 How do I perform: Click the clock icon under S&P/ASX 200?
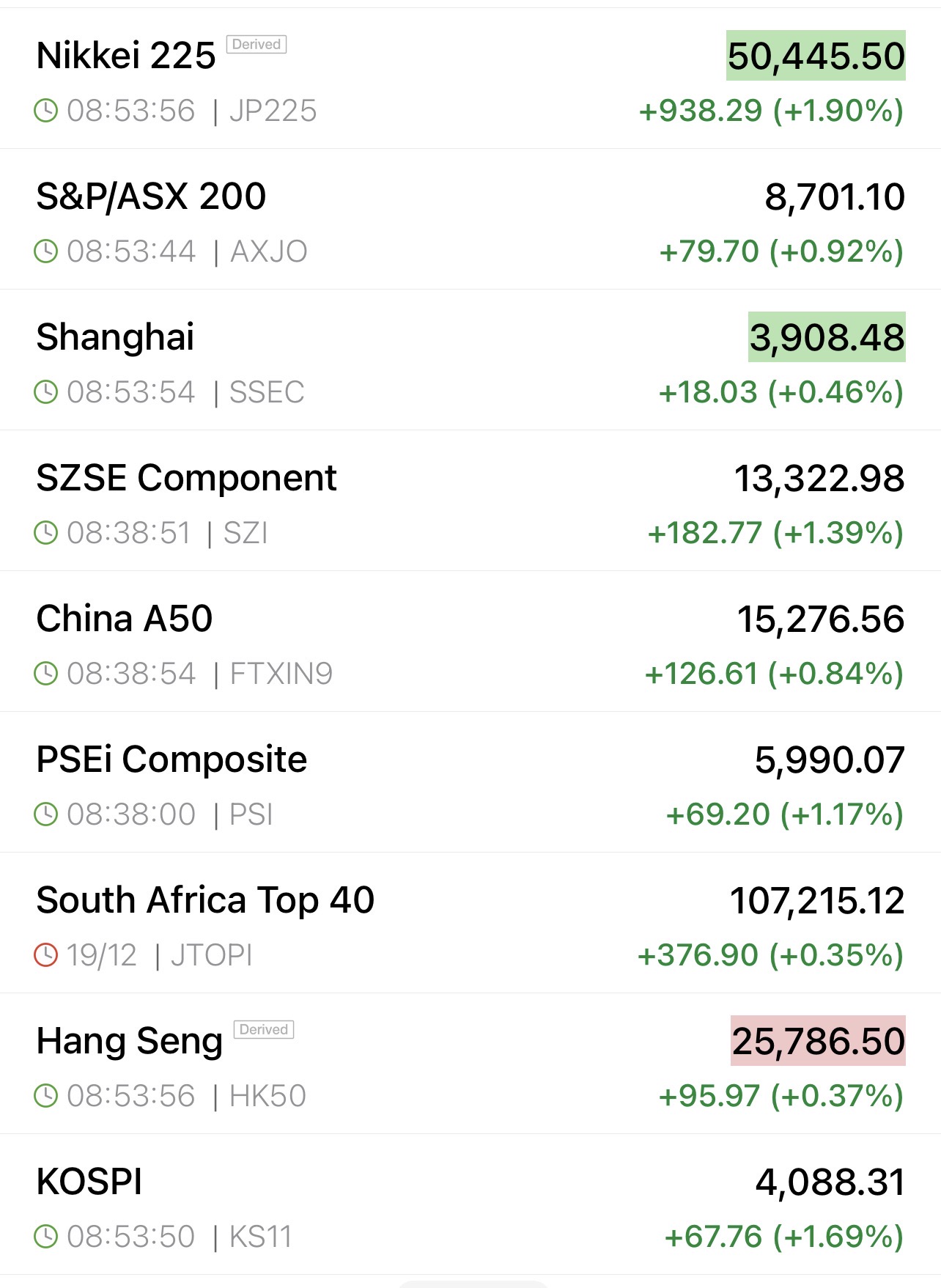[45, 251]
